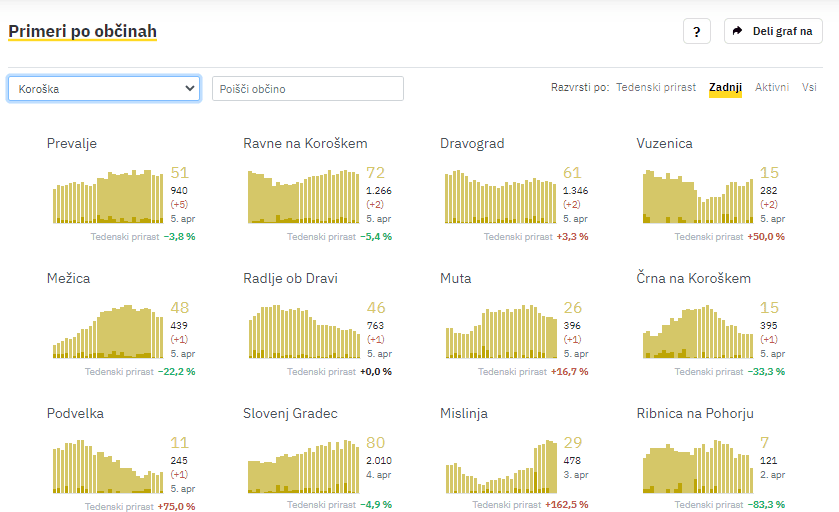Open the Slovenj Gradec chart
Screen dimensions: 839x512
(x=304, y=466)
